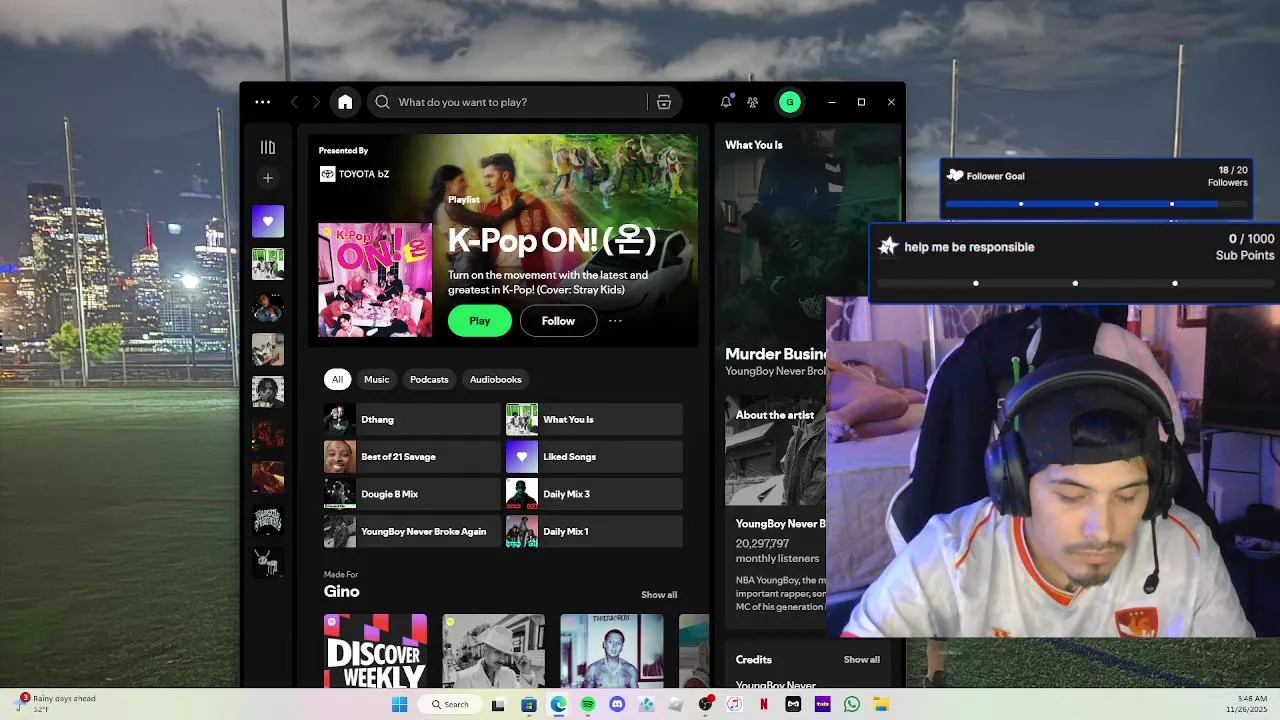Open the weather widget Rainy days ahead
The image size is (1280, 720).
(x=56, y=704)
